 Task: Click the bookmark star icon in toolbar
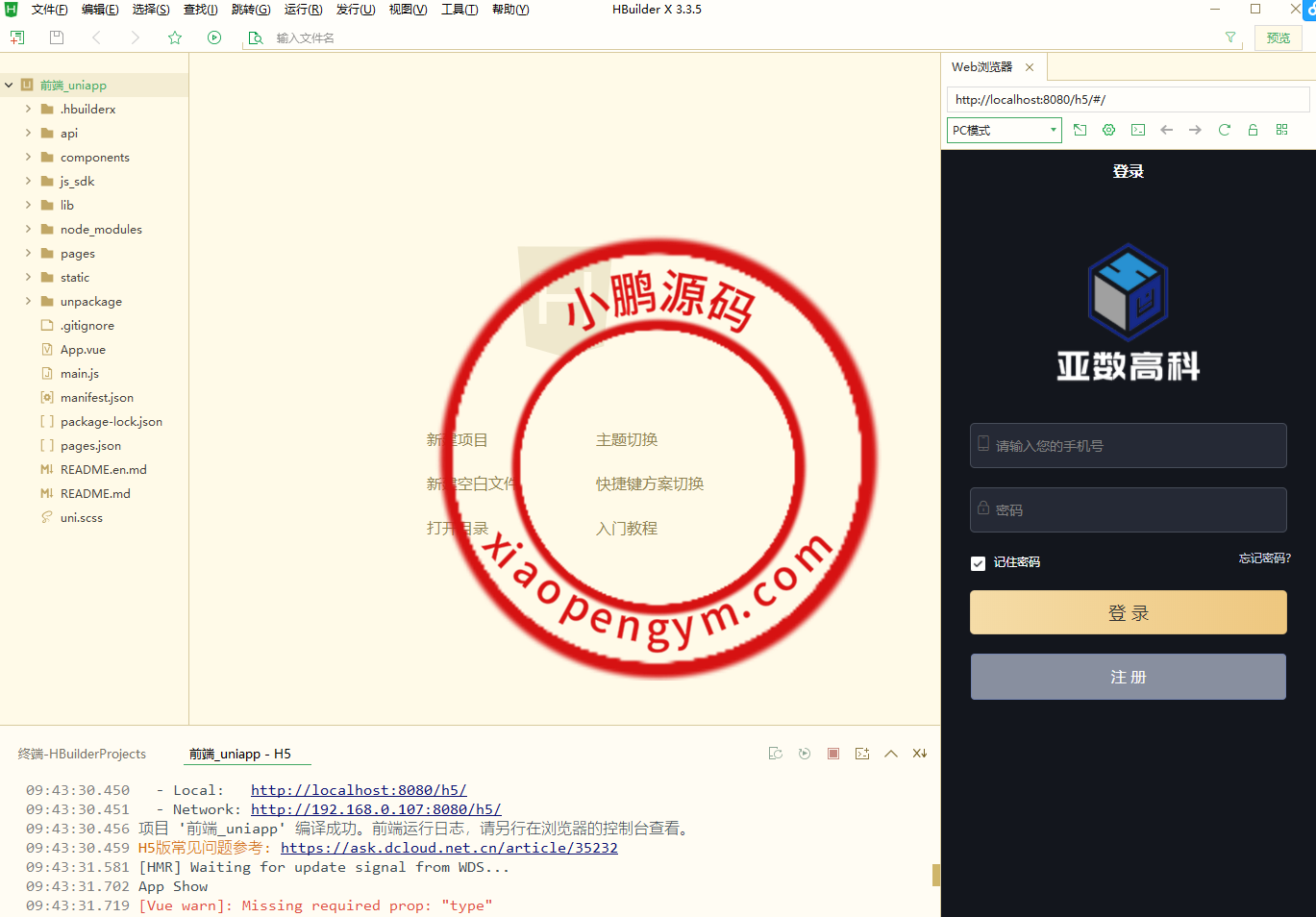tap(175, 37)
